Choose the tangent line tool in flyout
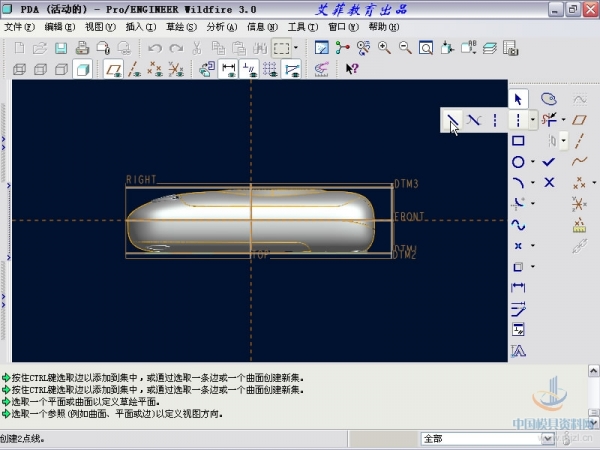The width and height of the screenshot is (600, 450). pos(474,120)
